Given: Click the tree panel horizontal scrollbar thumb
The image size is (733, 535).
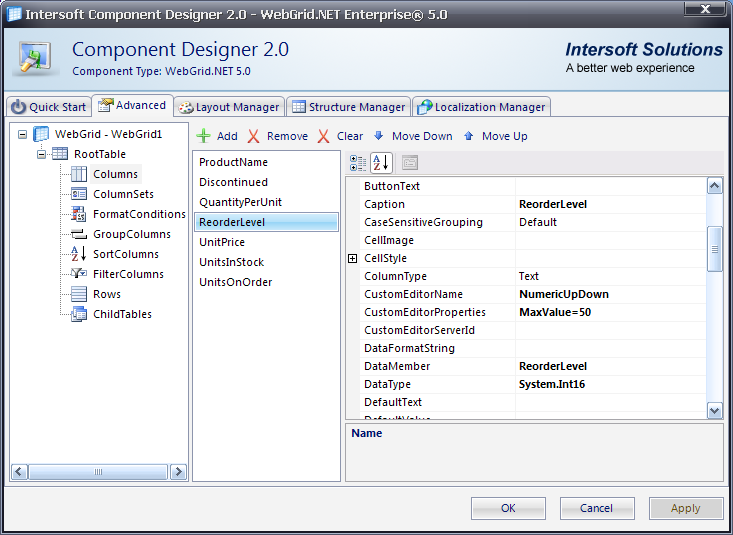Looking at the screenshot, I should 98,472.
